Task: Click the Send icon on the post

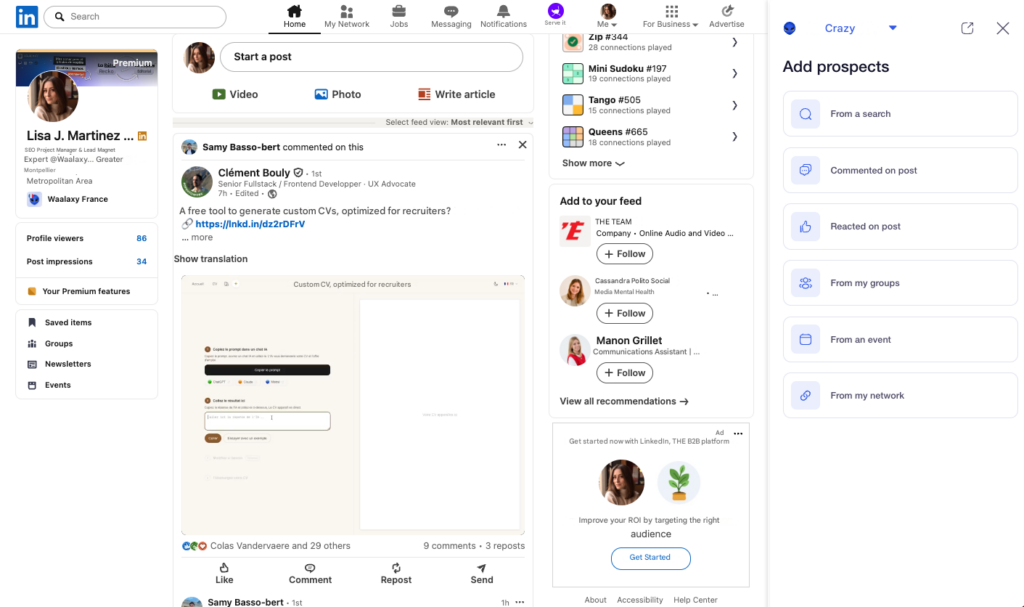Action: click(482, 568)
